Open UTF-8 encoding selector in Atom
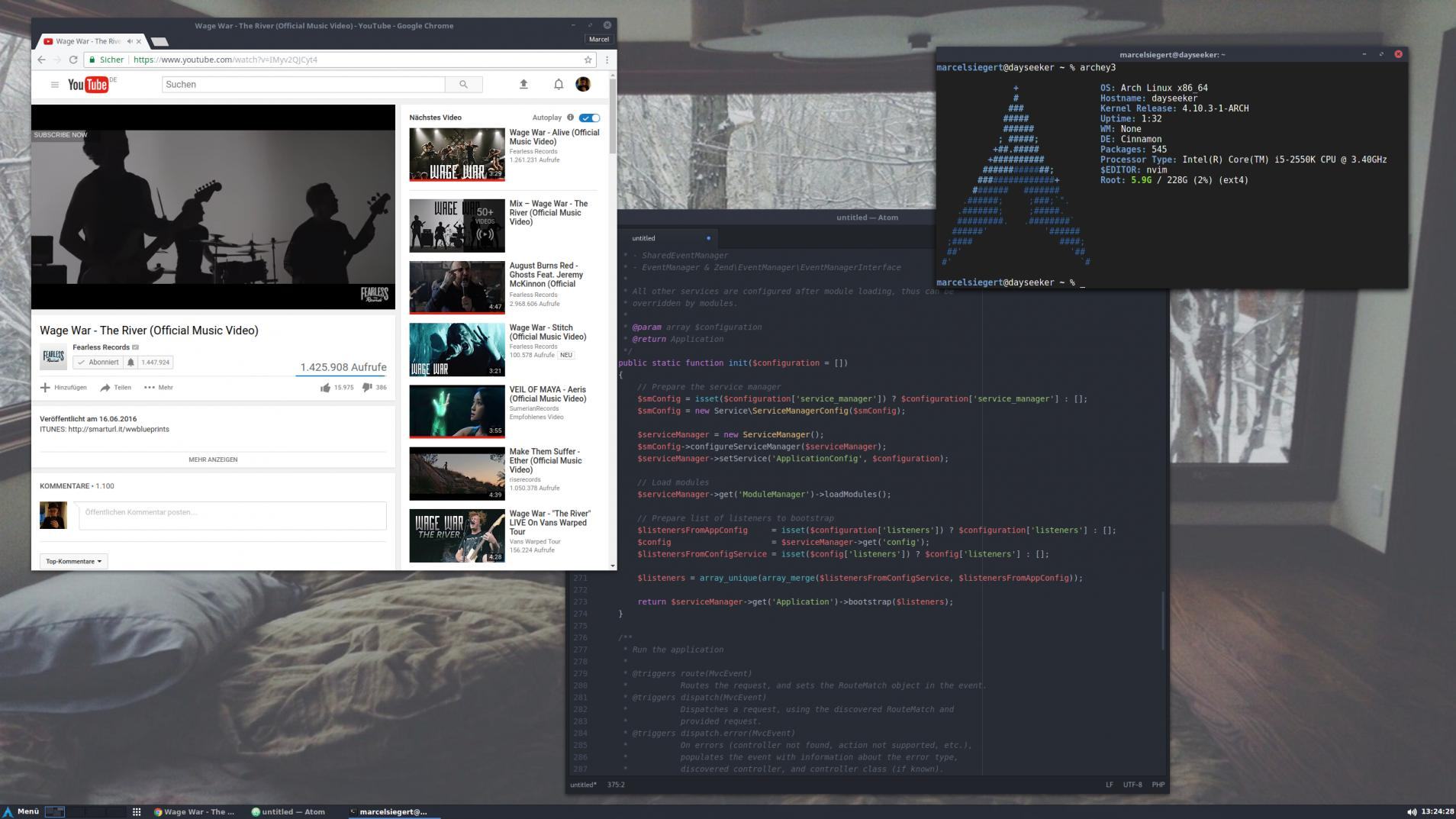Viewport: 1456px width, 819px height. (1132, 785)
